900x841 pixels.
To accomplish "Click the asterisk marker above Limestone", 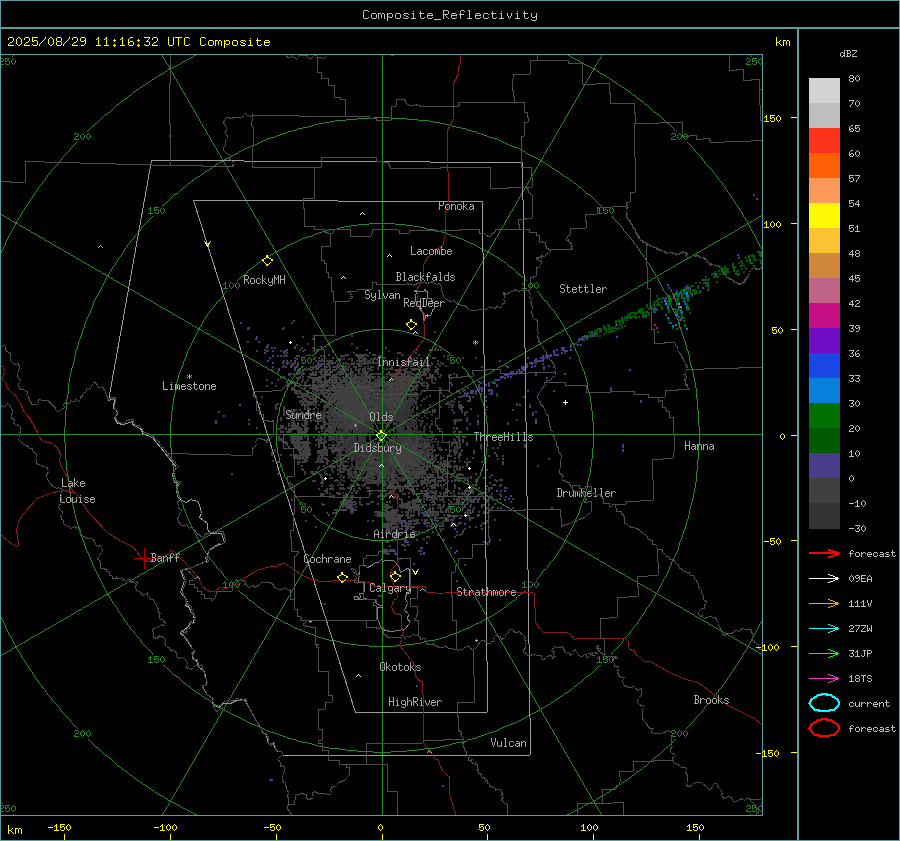I will pyautogui.click(x=189, y=377).
